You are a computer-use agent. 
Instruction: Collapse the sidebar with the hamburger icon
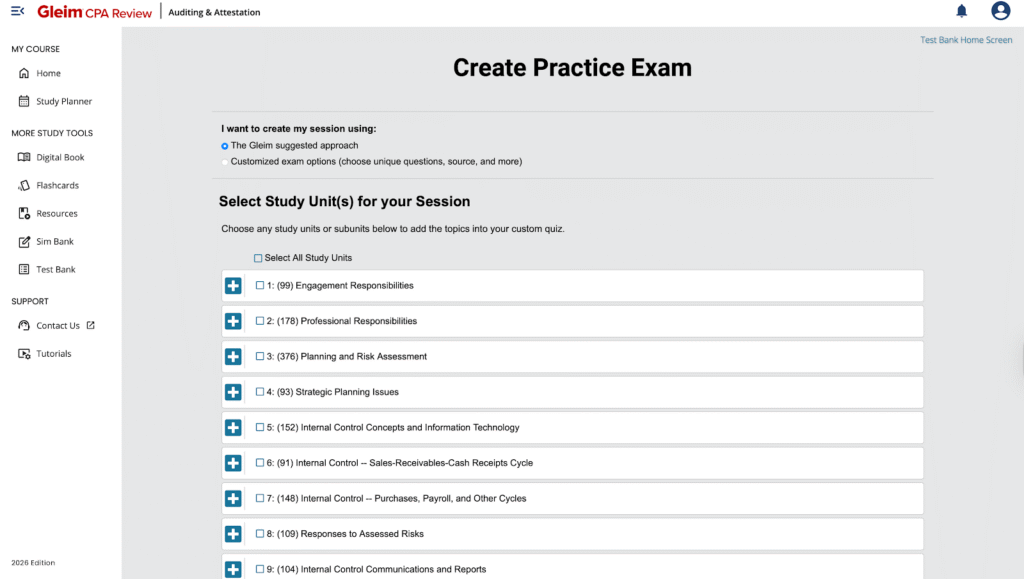[x=17, y=11]
